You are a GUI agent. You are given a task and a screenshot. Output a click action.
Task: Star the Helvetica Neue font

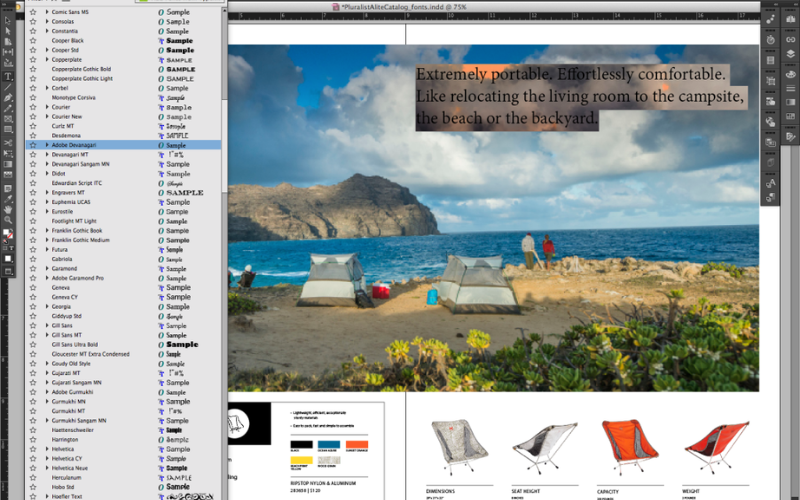[x=33, y=468]
